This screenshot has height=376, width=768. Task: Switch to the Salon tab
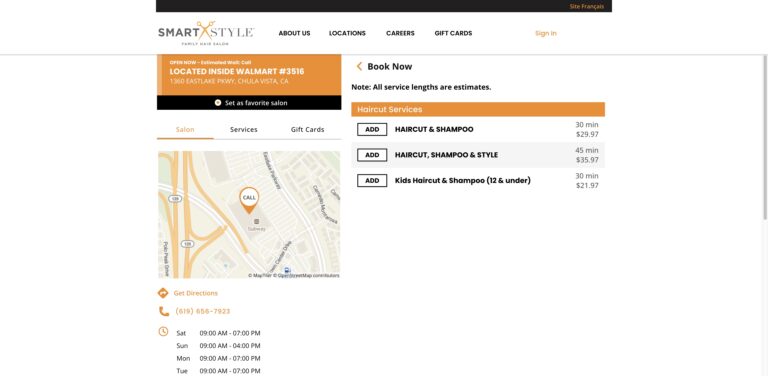tap(185, 130)
